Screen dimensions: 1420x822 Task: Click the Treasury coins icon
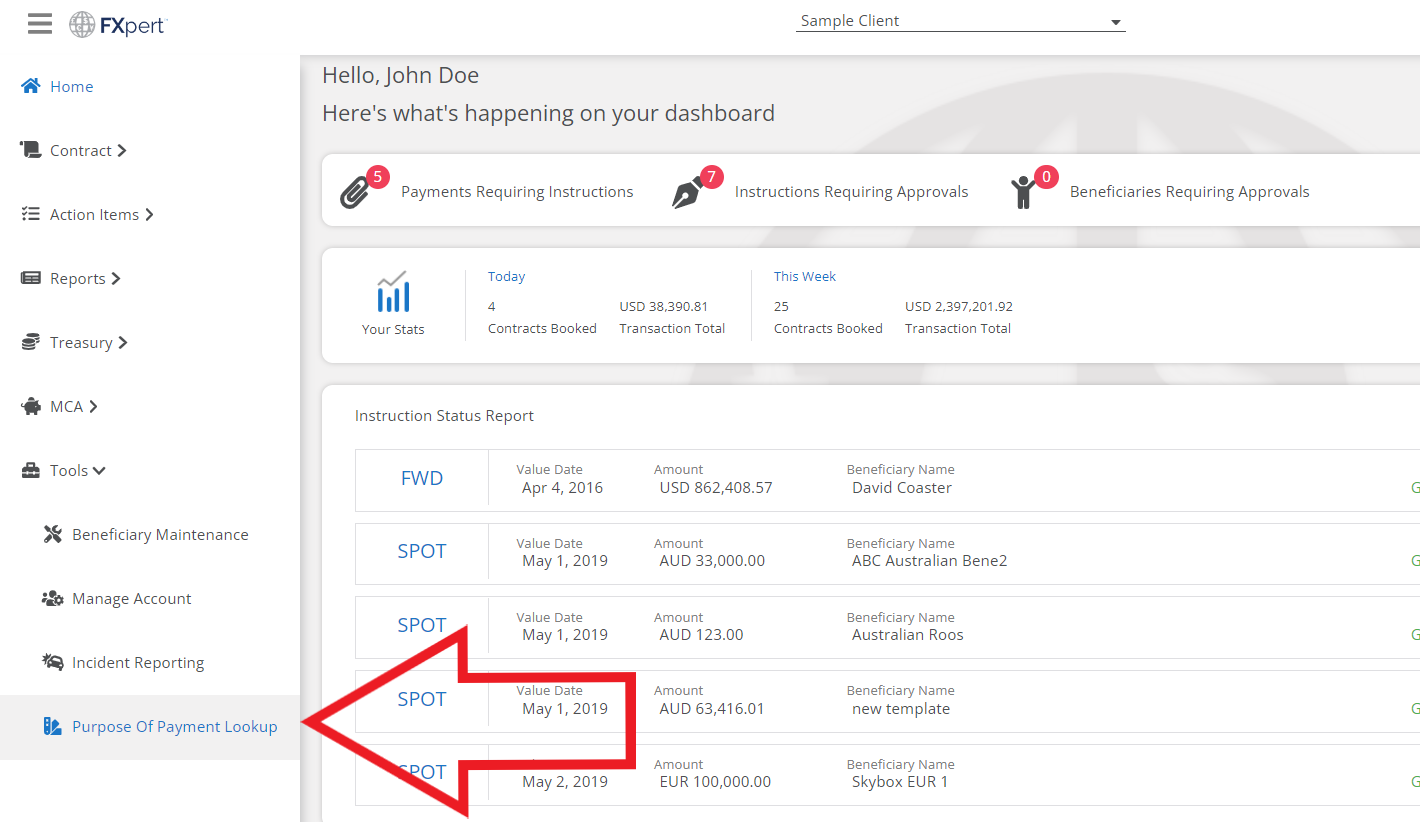pyautogui.click(x=31, y=342)
